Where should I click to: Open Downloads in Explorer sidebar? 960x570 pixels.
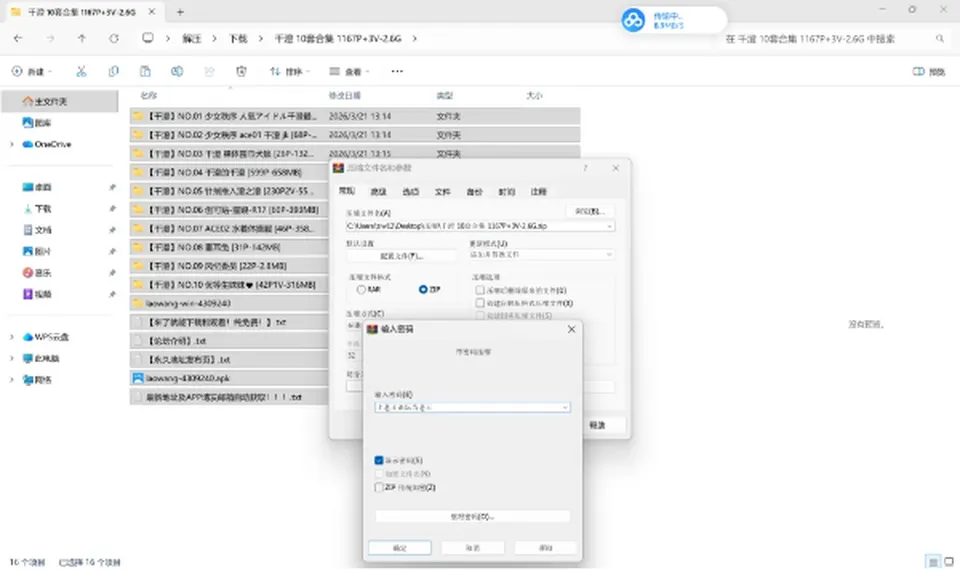coord(37,209)
